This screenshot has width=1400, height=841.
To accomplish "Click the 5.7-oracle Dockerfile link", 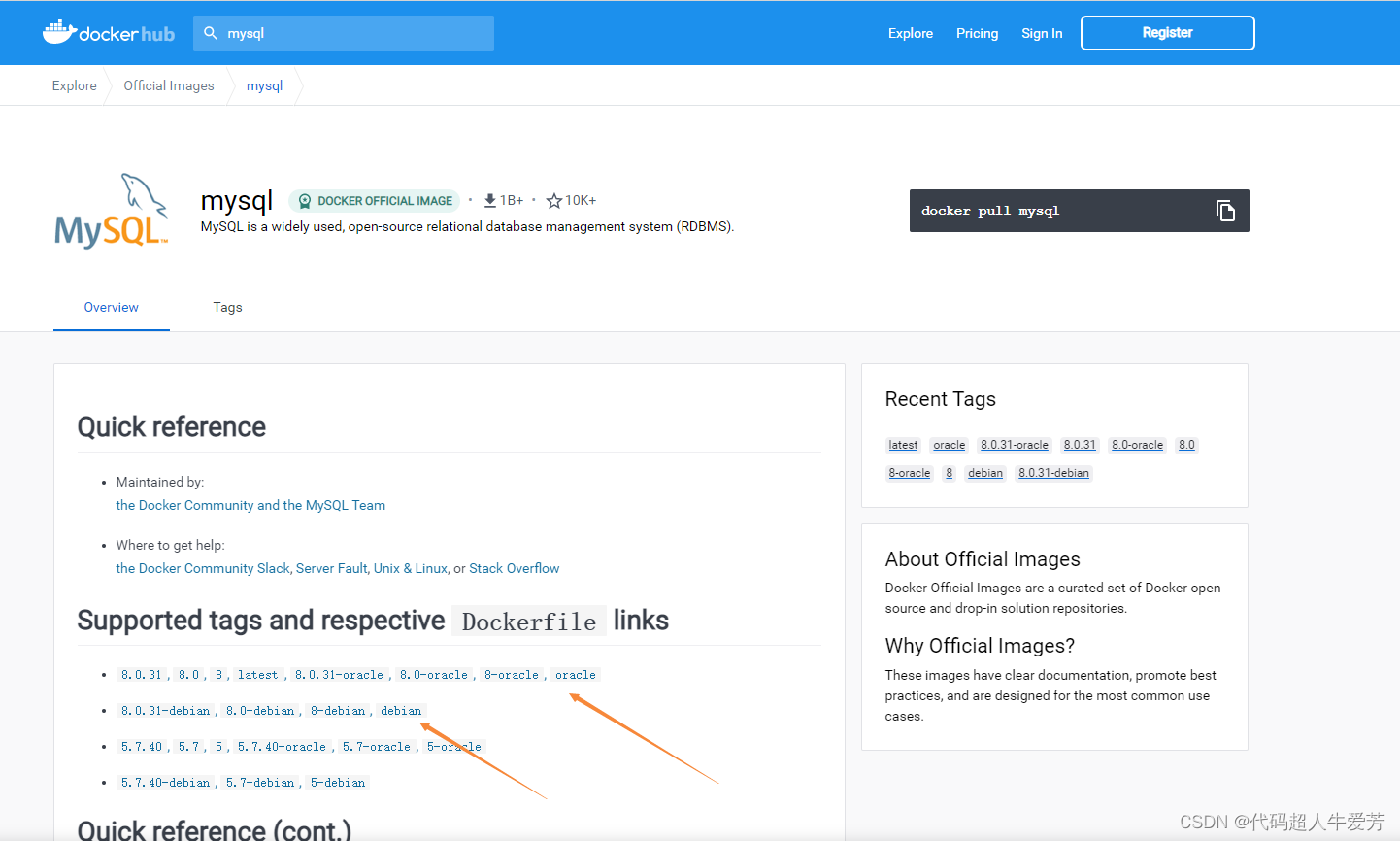I will 377,747.
